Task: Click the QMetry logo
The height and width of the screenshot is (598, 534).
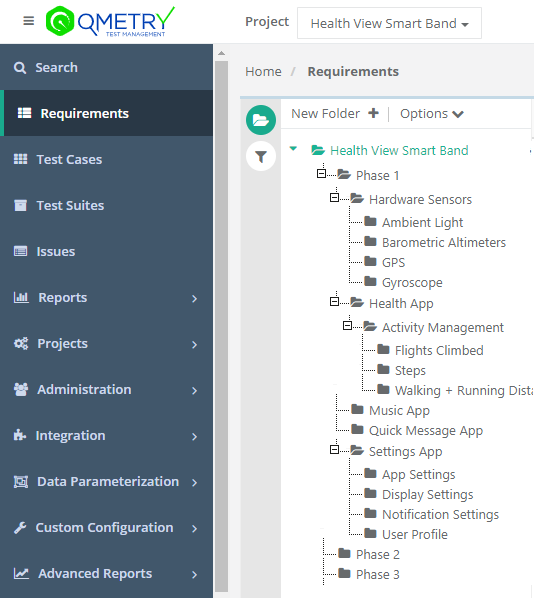Action: click(x=110, y=21)
